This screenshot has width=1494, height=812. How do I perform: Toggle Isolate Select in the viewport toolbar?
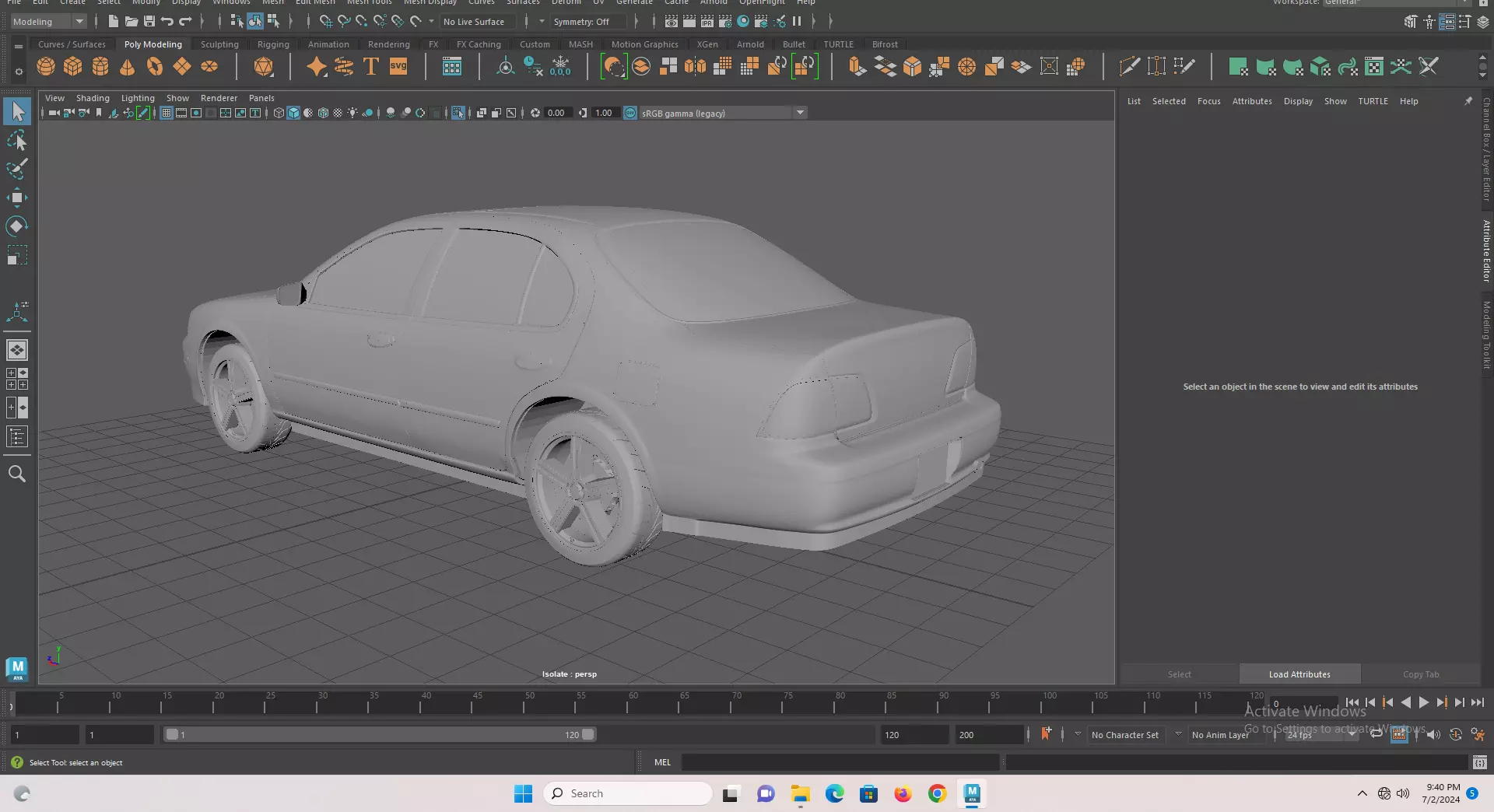pos(458,113)
